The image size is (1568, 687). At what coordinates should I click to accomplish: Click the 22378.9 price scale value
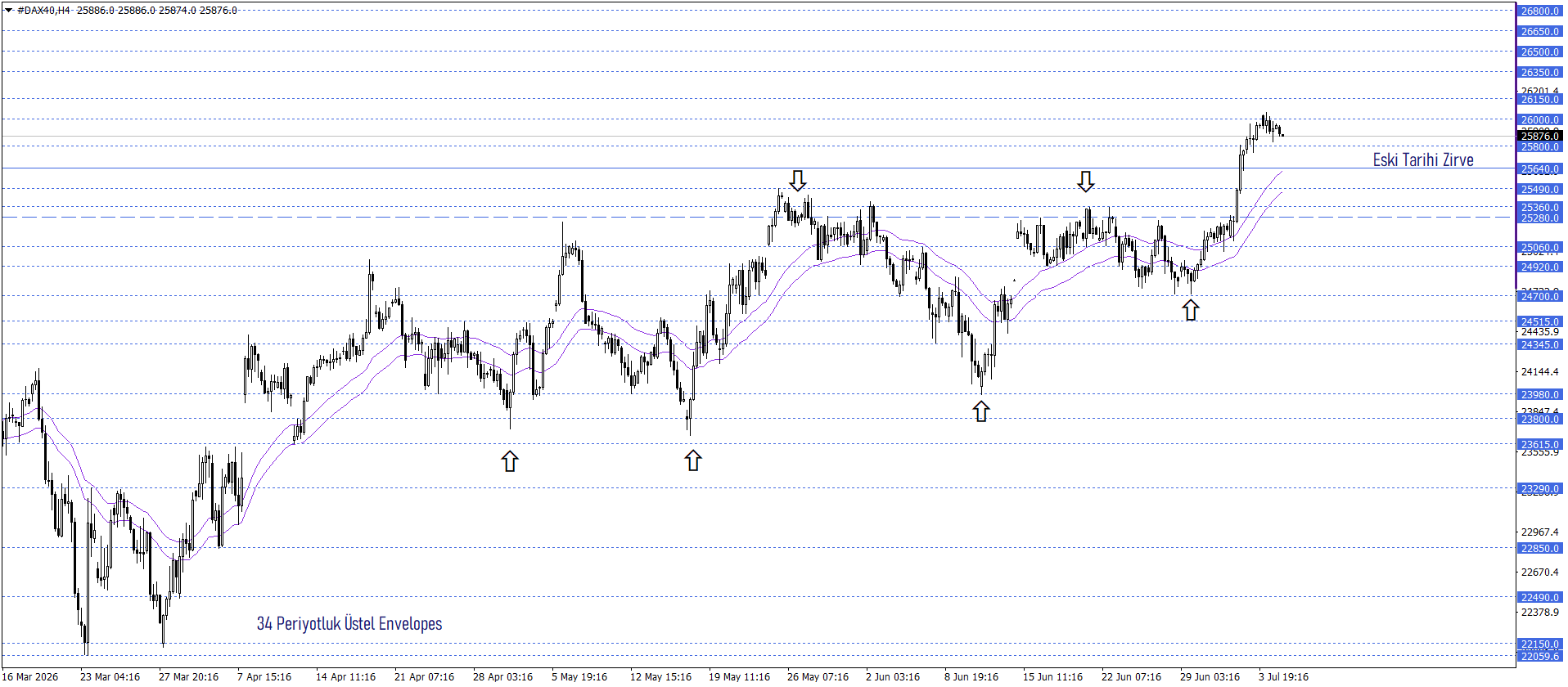1540,612
